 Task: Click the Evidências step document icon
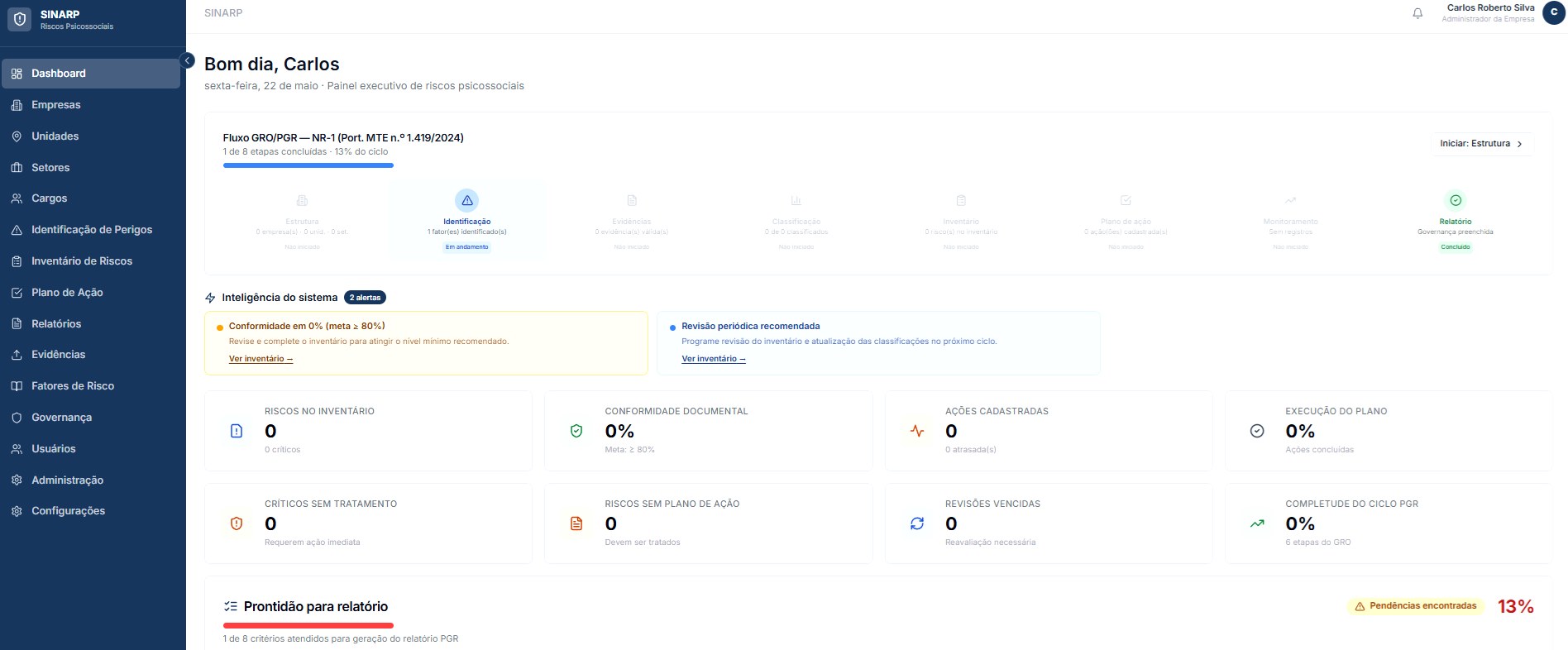[632, 200]
